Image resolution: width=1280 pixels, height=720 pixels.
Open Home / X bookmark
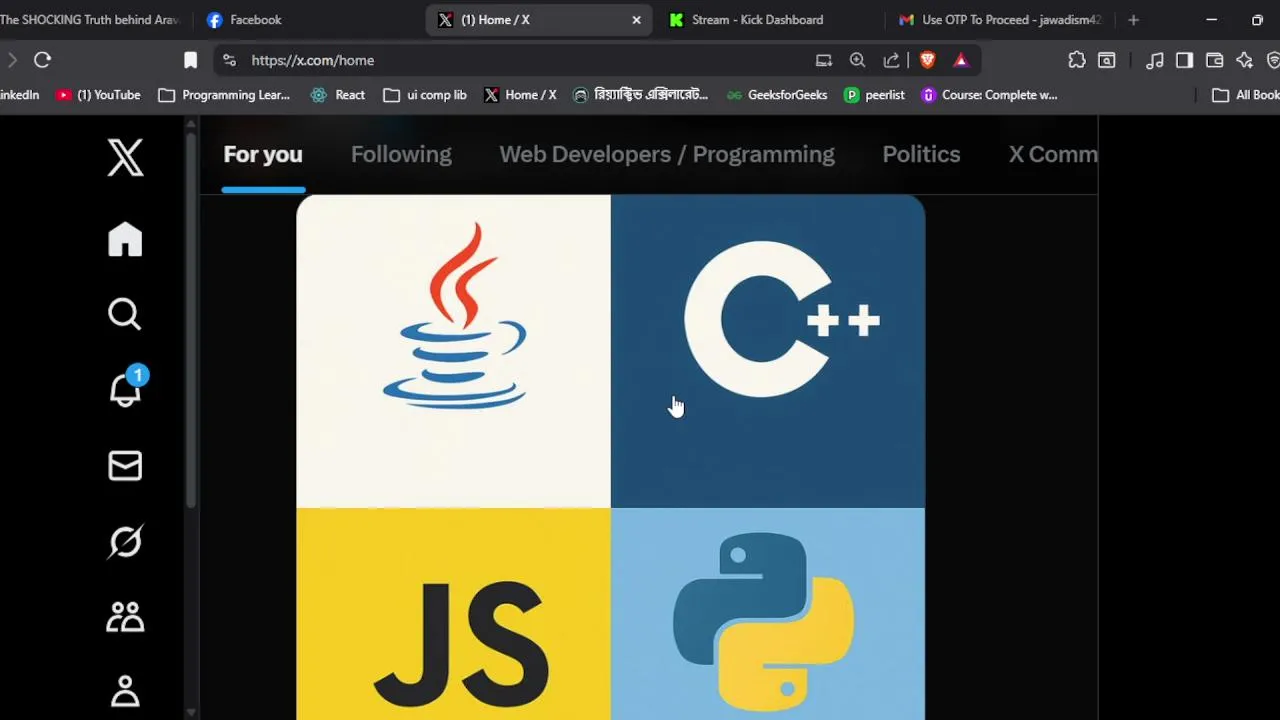(x=520, y=95)
